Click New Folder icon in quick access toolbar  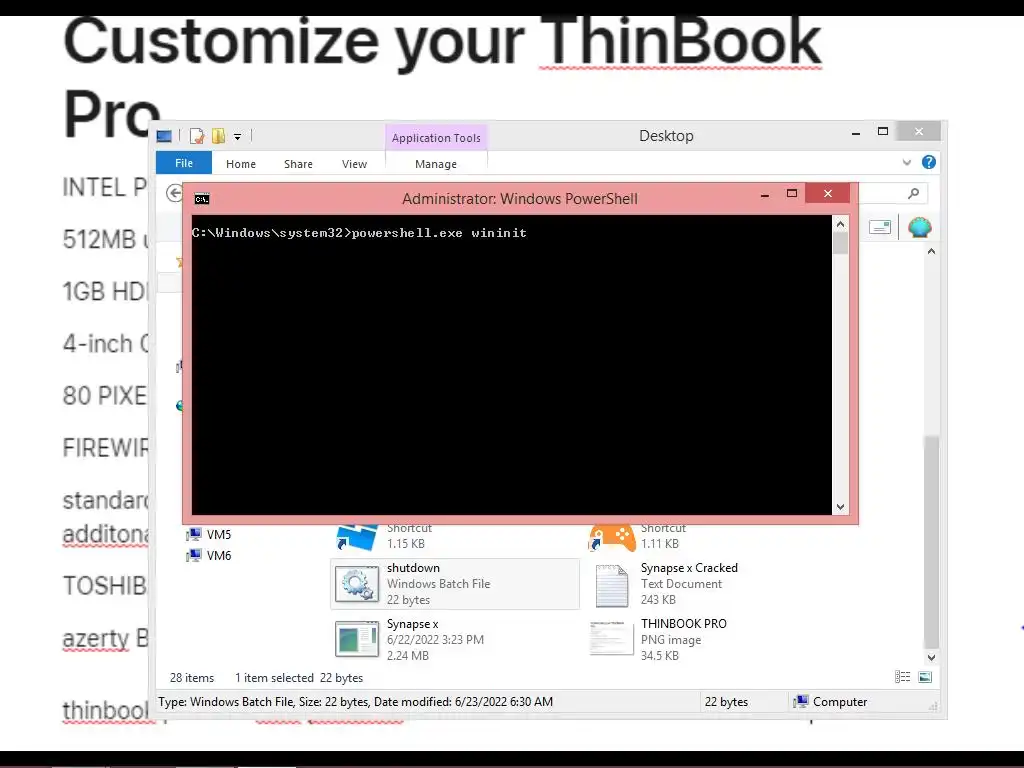click(x=218, y=136)
